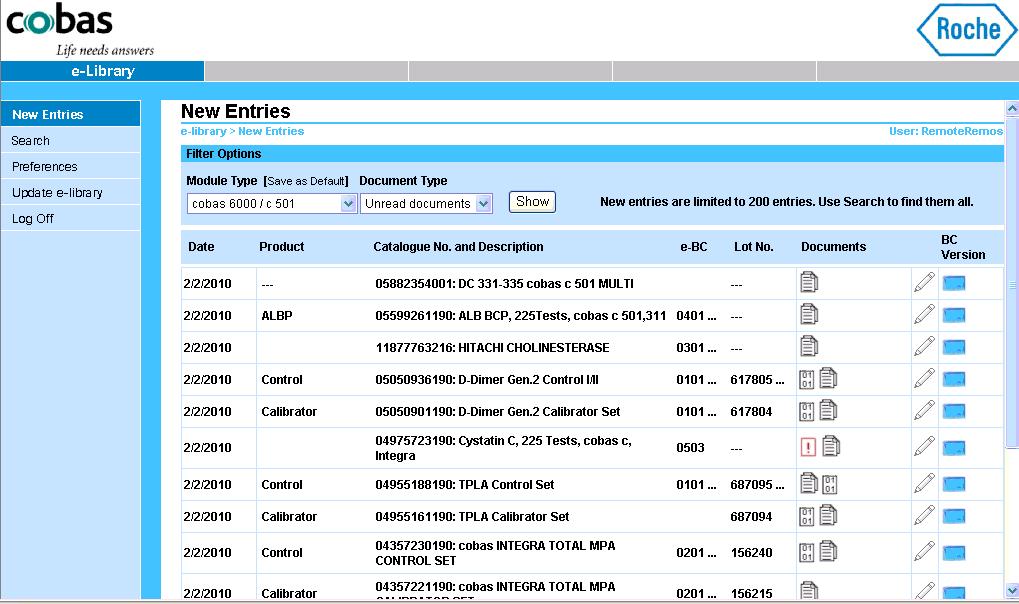Click Date column header

click(201, 247)
